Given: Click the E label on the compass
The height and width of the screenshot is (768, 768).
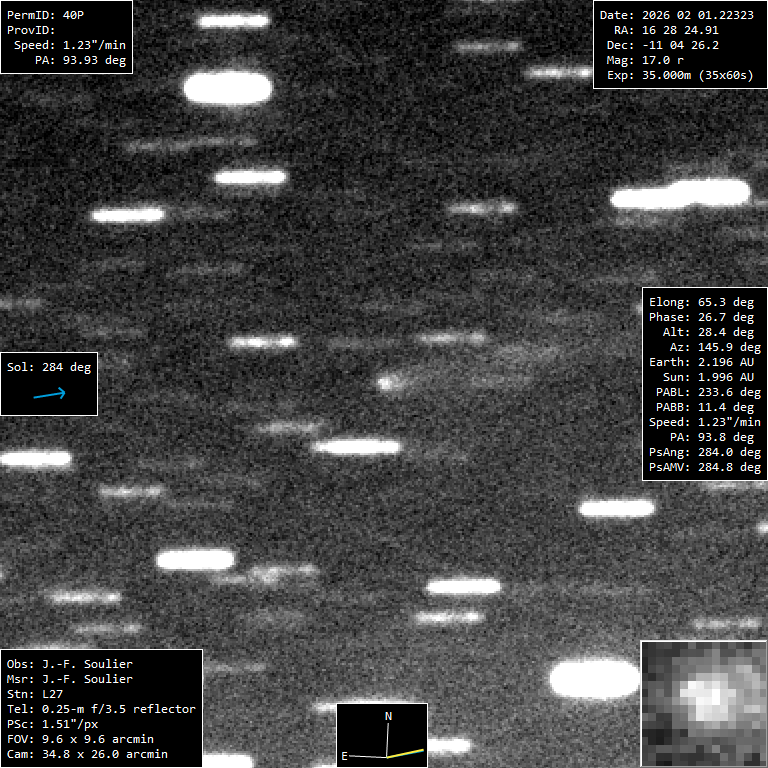Looking at the screenshot, I should pos(344,756).
